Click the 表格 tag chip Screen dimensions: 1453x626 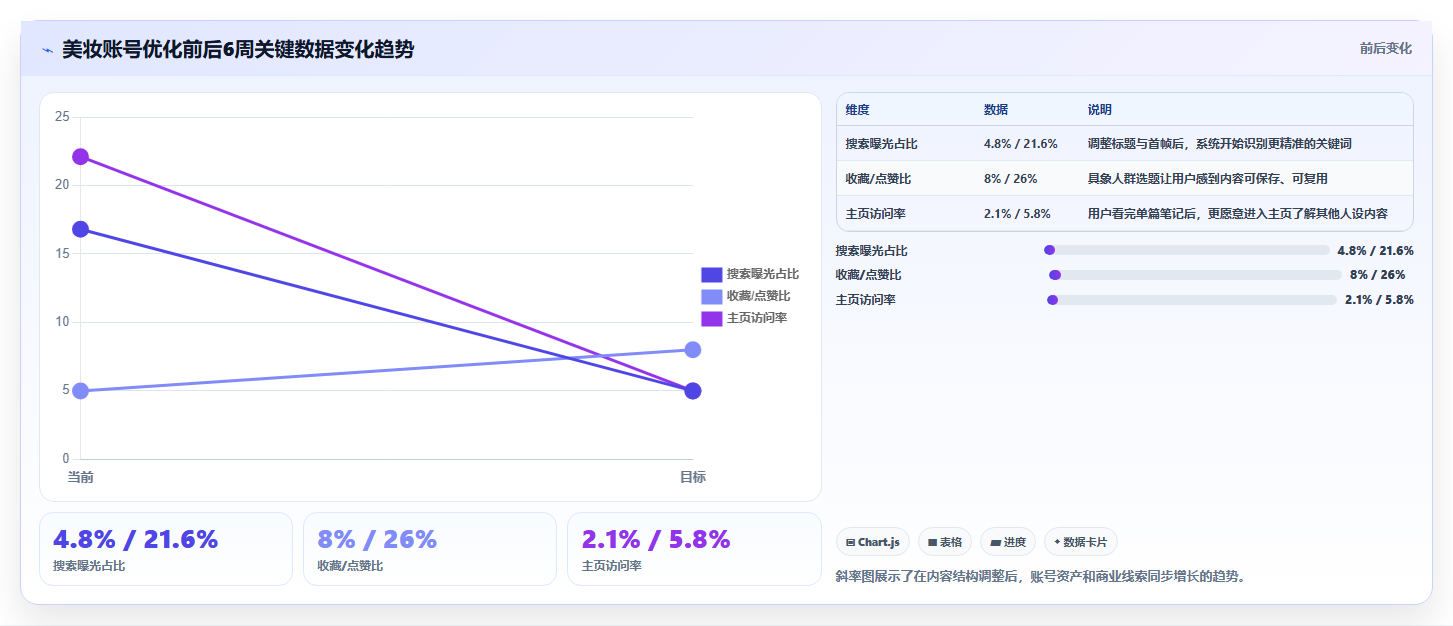(x=945, y=542)
